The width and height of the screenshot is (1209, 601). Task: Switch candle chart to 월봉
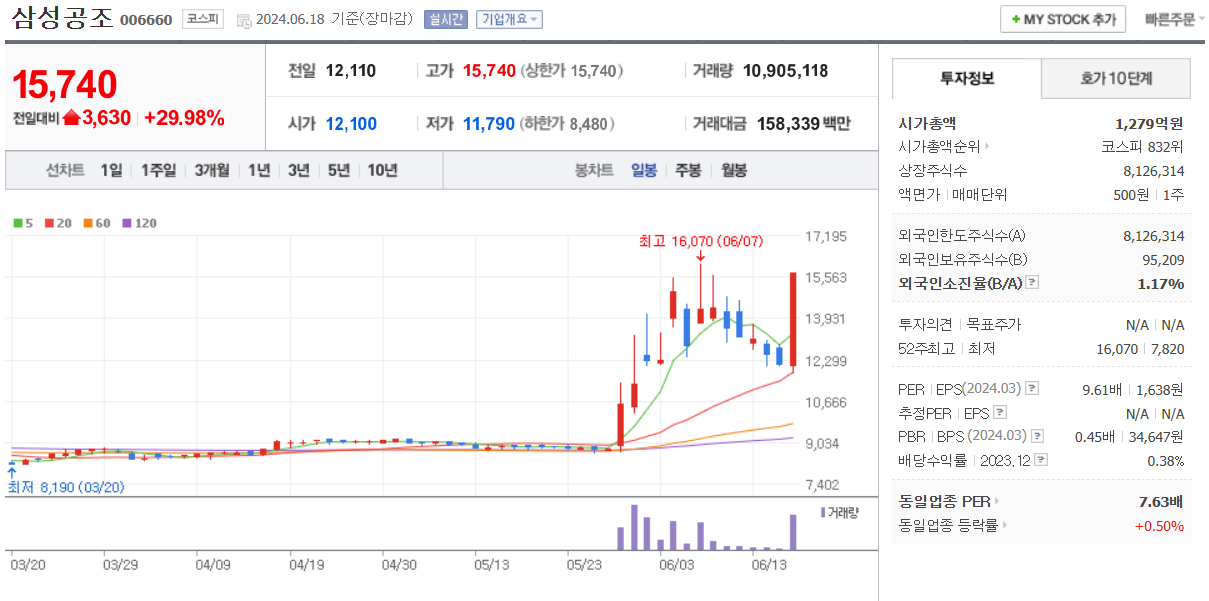734,170
